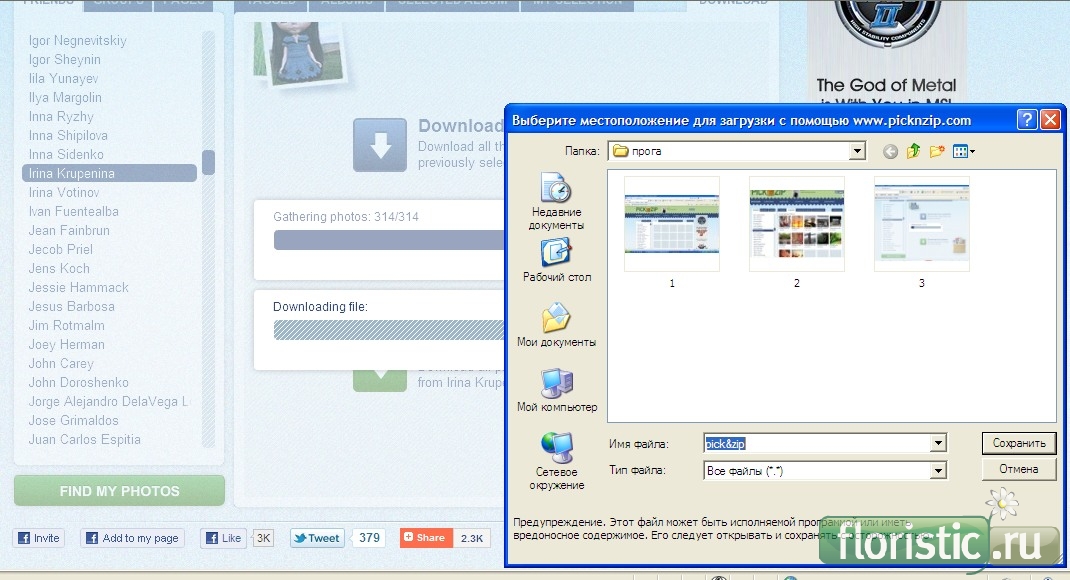The height and width of the screenshot is (580, 1070).
Task: Go up one folder level icon
Action: point(913,152)
